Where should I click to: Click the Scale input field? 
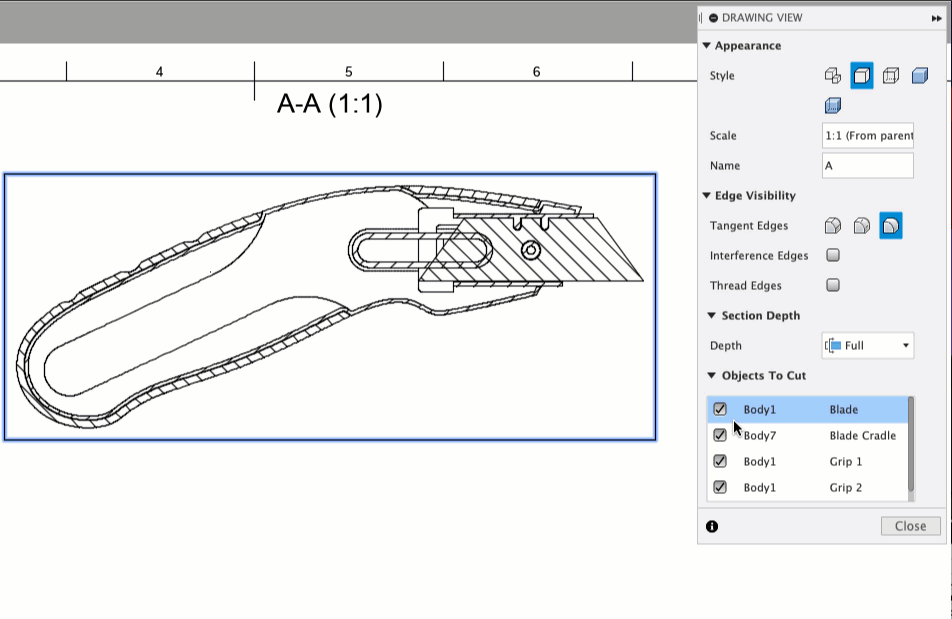coord(868,135)
